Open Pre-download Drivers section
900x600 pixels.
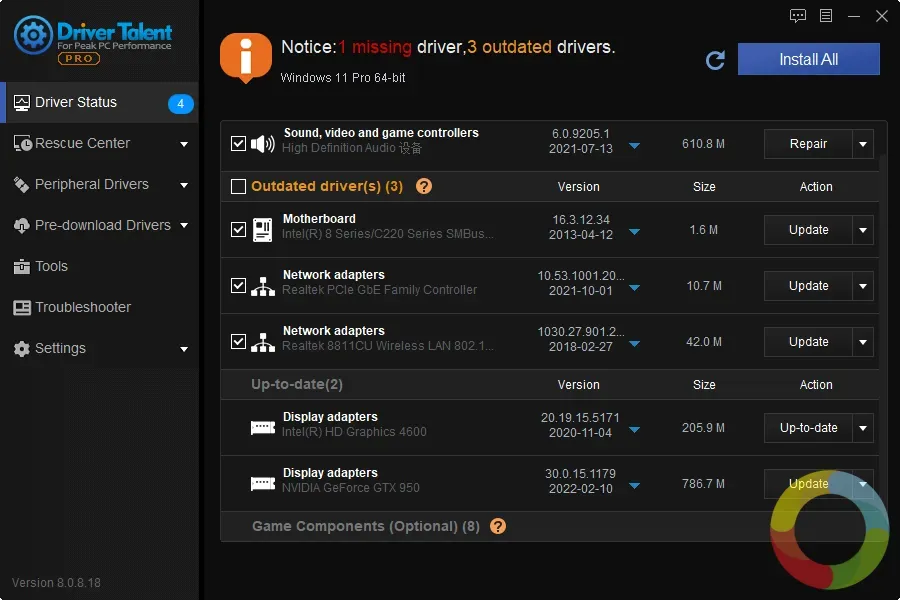[x=99, y=226]
